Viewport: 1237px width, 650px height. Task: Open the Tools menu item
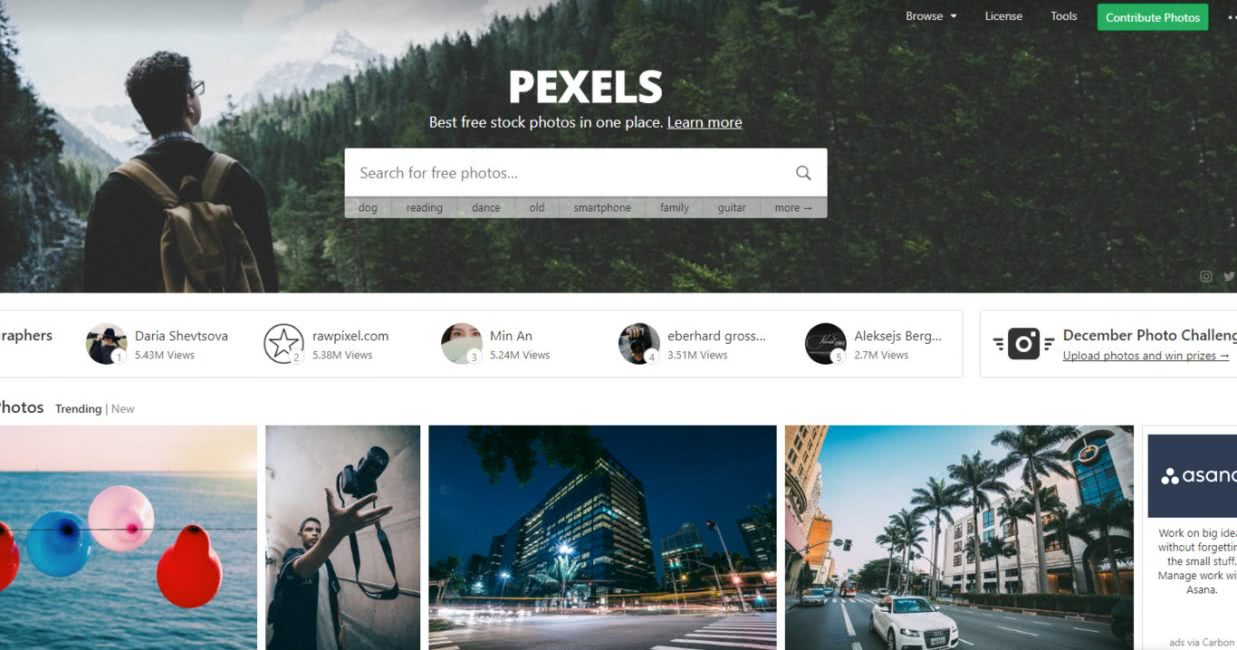1064,16
